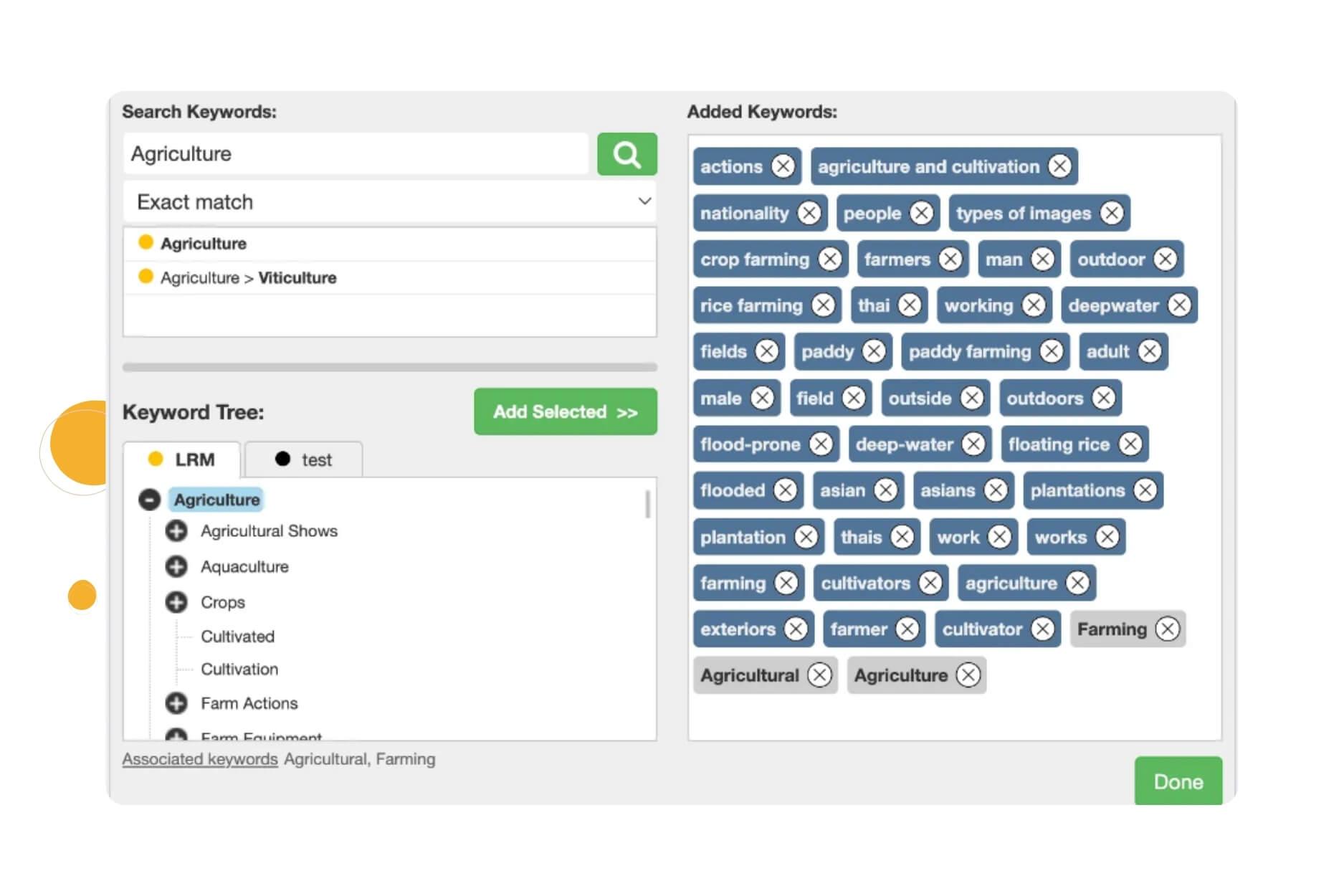Remove the 'rice farming' keyword tag
Image resolution: width=1344 pixels, height=896 pixels.
pos(823,305)
